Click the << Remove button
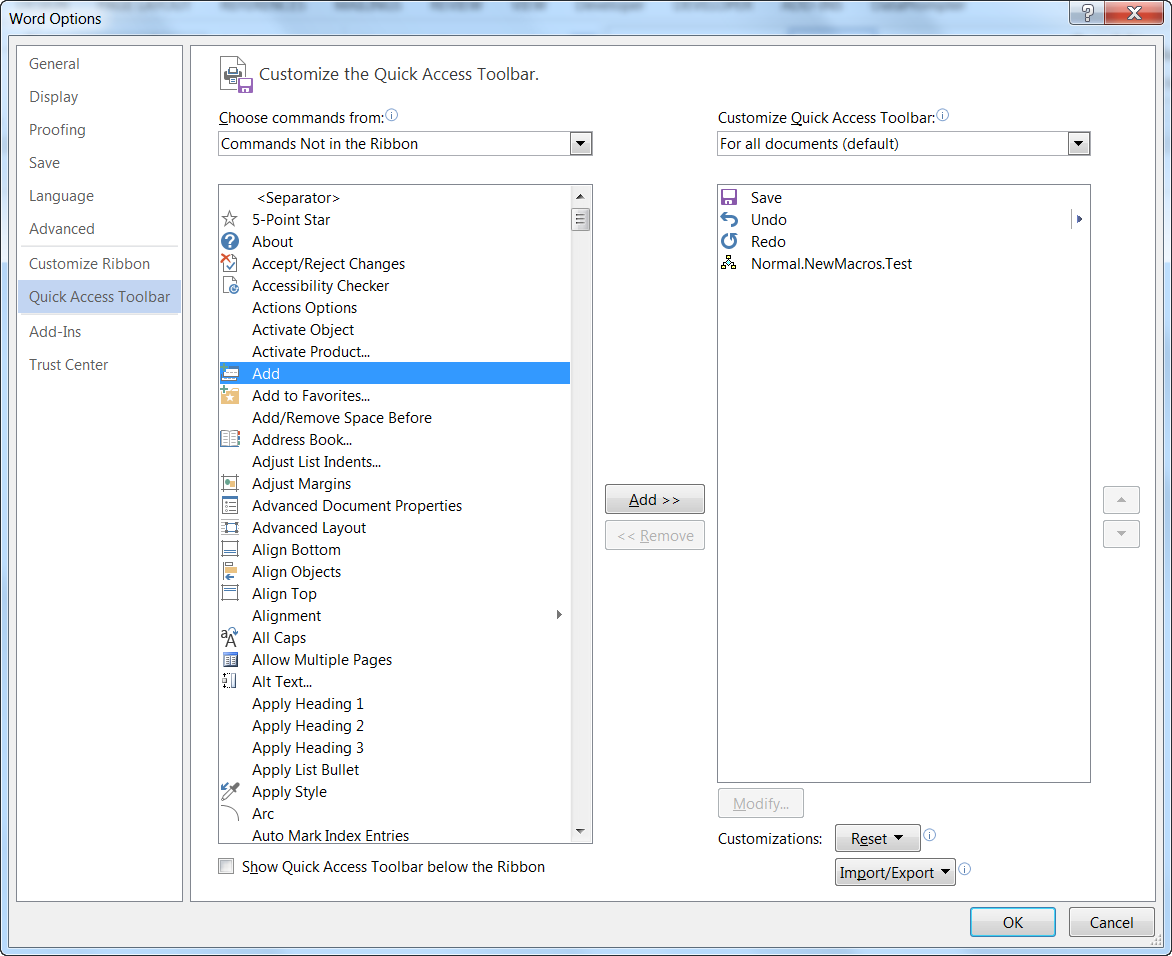This screenshot has height=956, width=1172. coord(655,535)
